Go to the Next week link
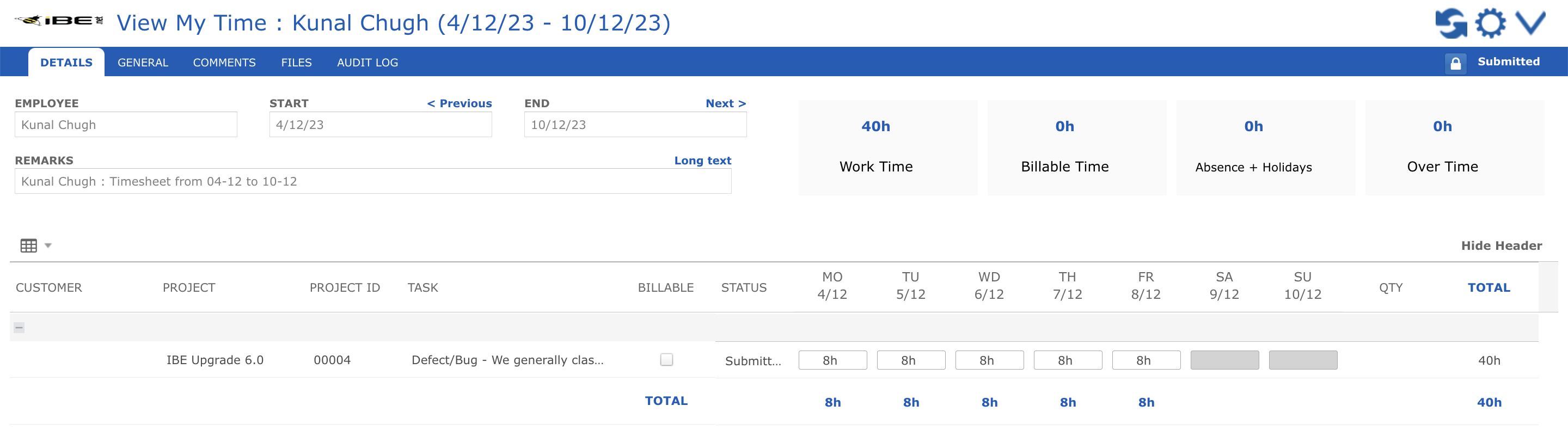 (726, 103)
